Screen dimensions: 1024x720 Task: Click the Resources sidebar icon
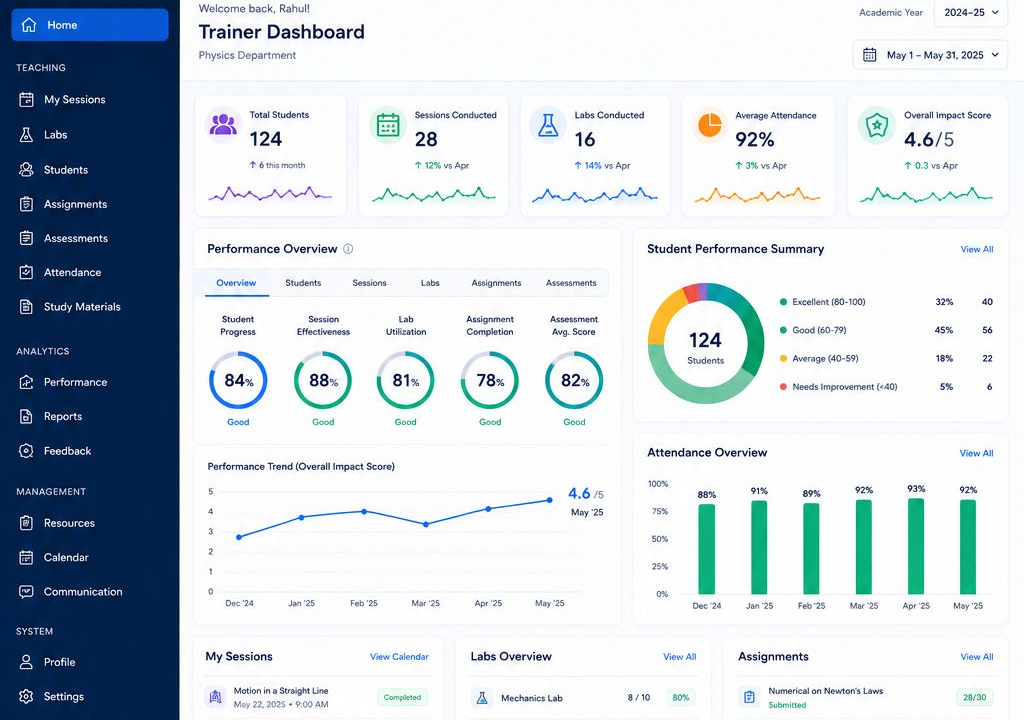coord(26,523)
